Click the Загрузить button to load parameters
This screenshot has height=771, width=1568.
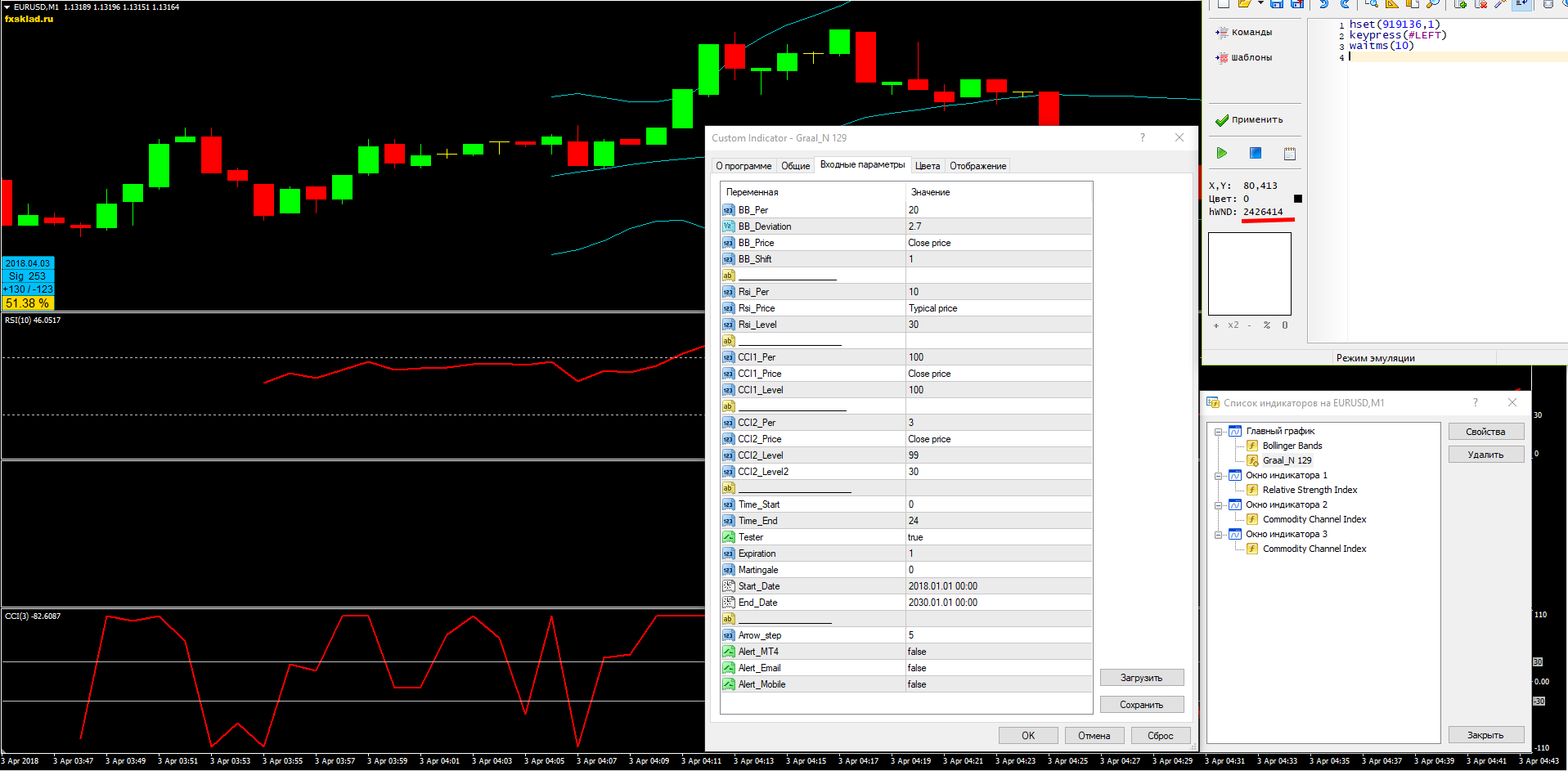tap(1141, 678)
